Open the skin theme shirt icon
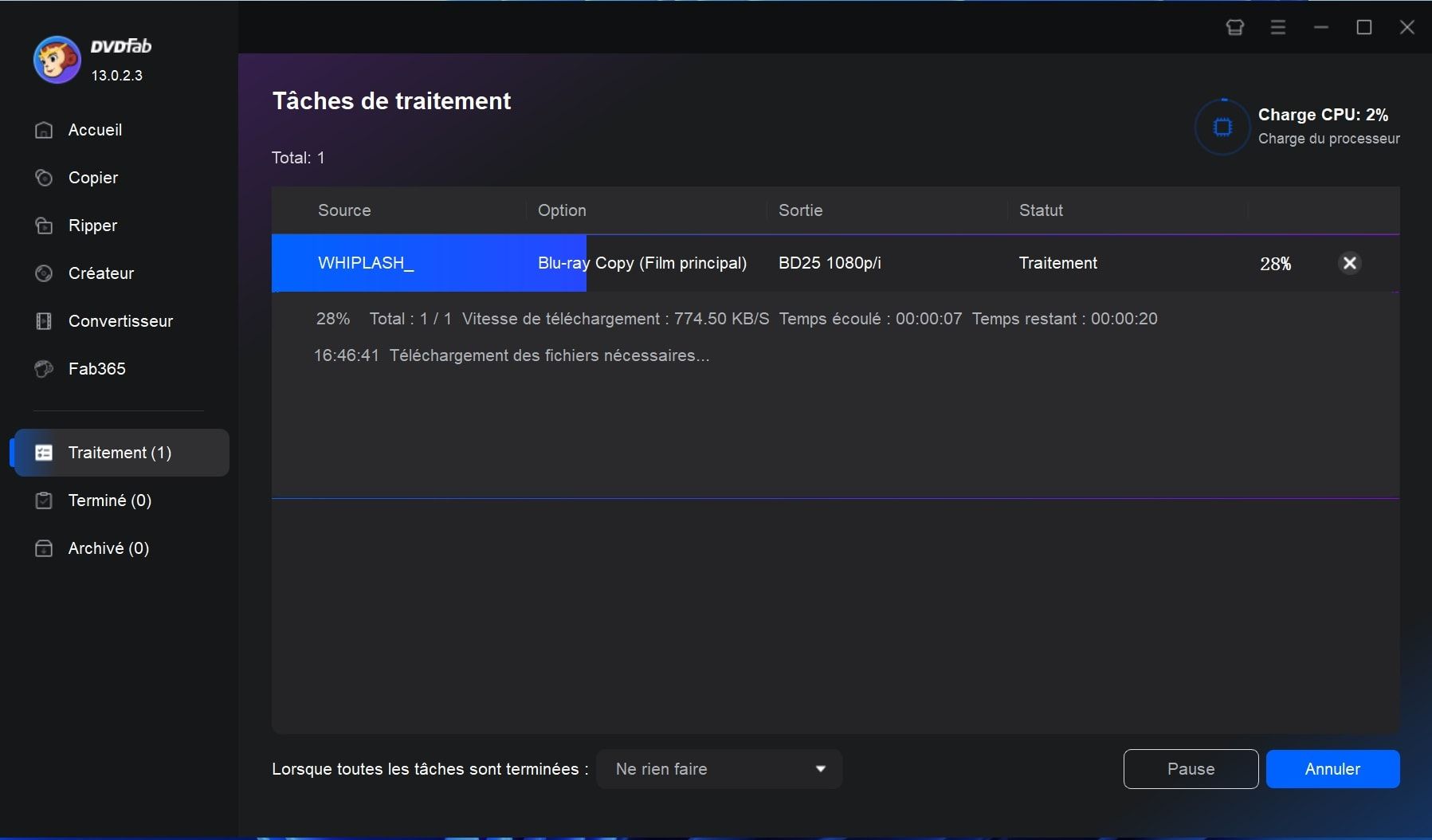Image resolution: width=1432 pixels, height=840 pixels. (1234, 28)
